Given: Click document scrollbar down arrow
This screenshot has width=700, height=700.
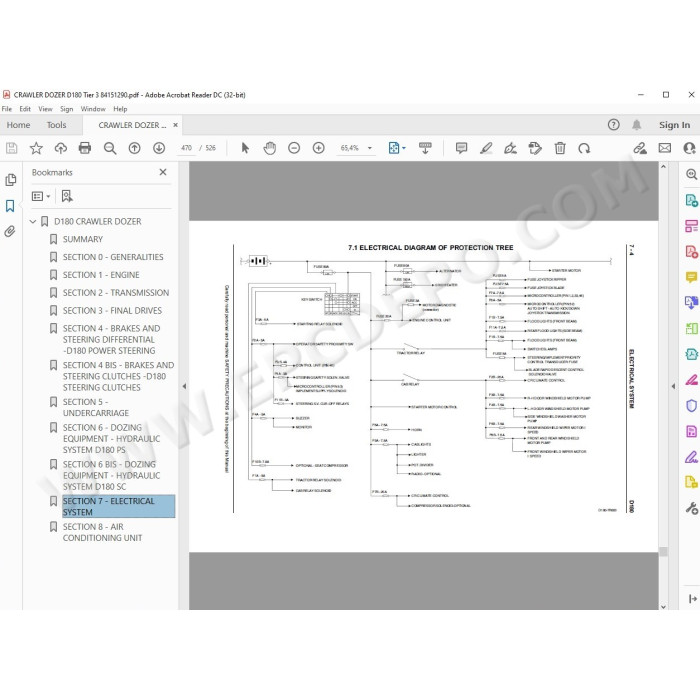Looking at the screenshot, I should tap(663, 606).
